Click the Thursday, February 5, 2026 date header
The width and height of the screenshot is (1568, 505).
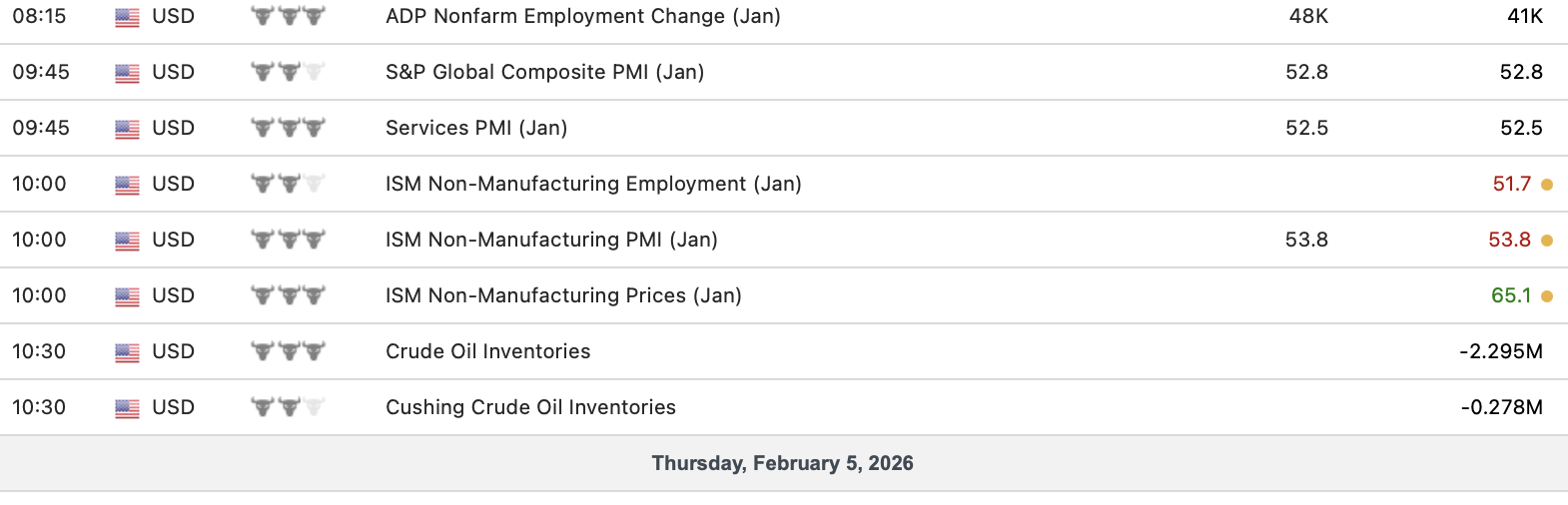point(782,463)
